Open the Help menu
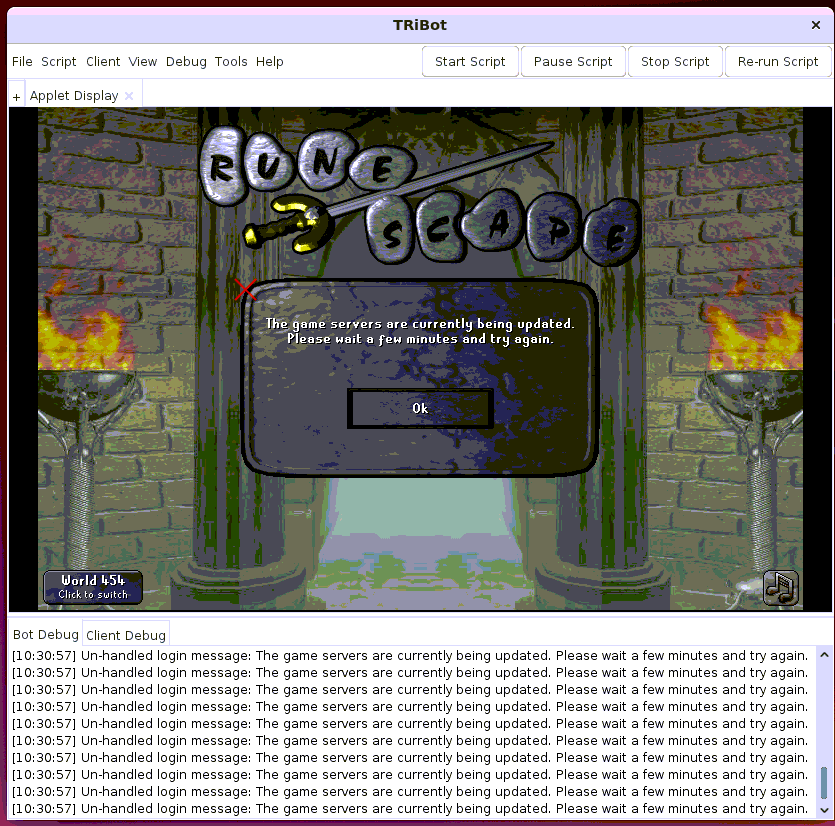 (x=269, y=62)
